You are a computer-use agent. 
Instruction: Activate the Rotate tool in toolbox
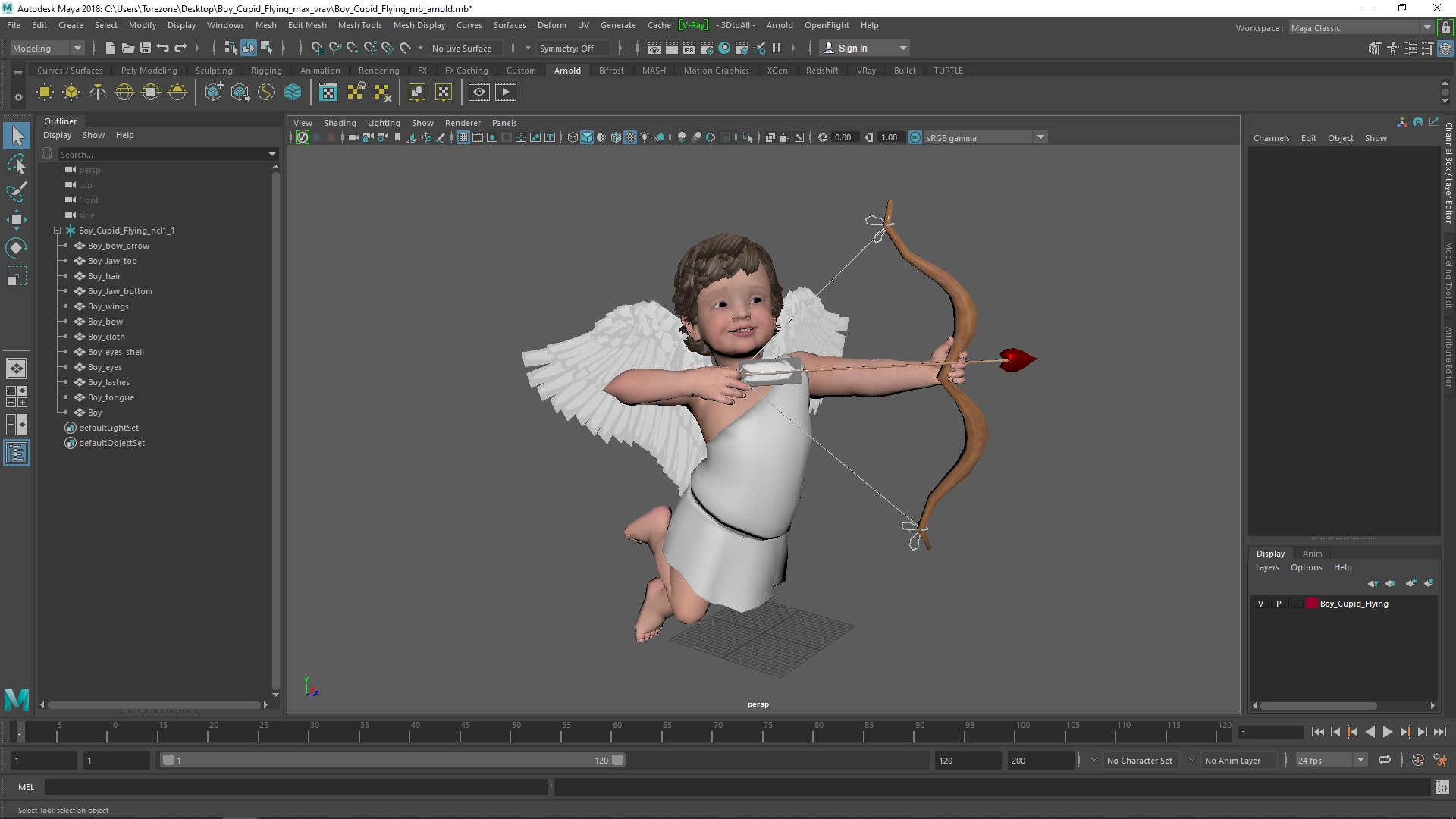point(17,248)
